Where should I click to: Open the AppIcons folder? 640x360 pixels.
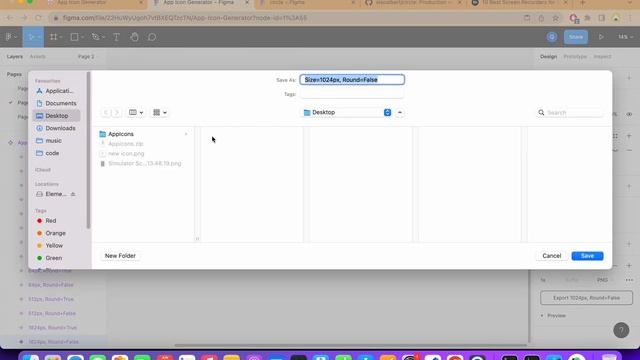click(121, 134)
